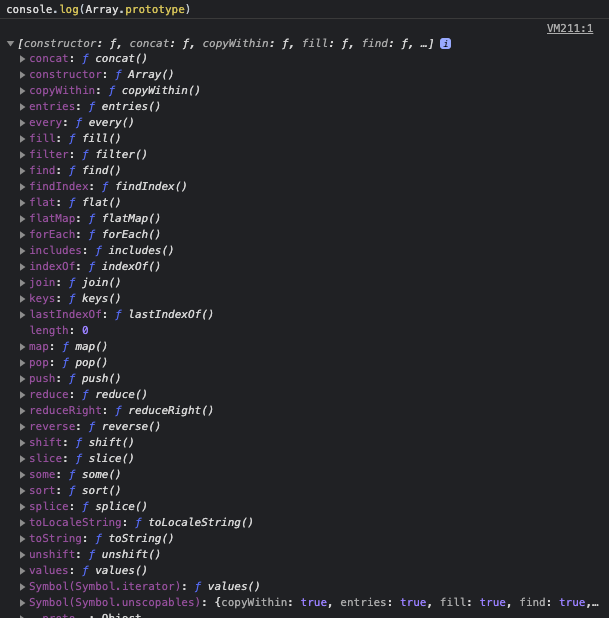The height and width of the screenshot is (618, 609).
Task: Expand the filter property
Action: pyautogui.click(x=22, y=154)
